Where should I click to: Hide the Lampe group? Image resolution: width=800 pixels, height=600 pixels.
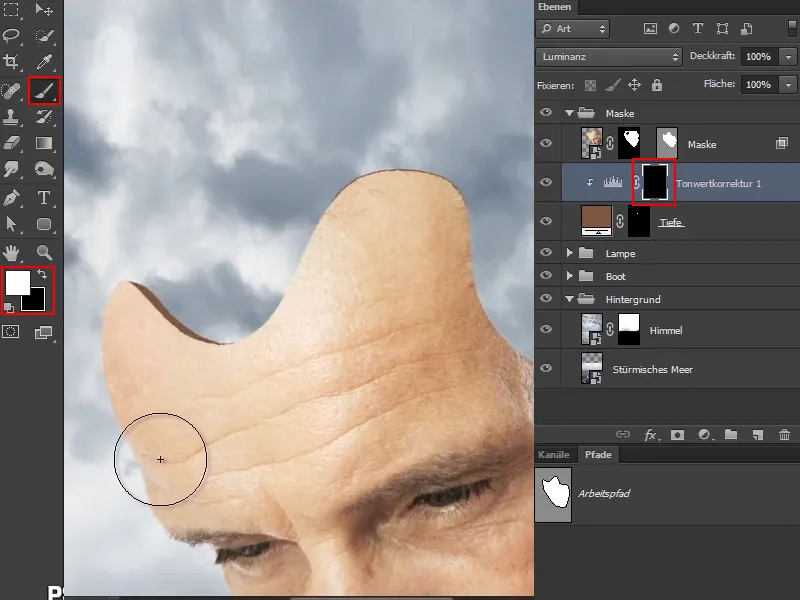point(546,252)
